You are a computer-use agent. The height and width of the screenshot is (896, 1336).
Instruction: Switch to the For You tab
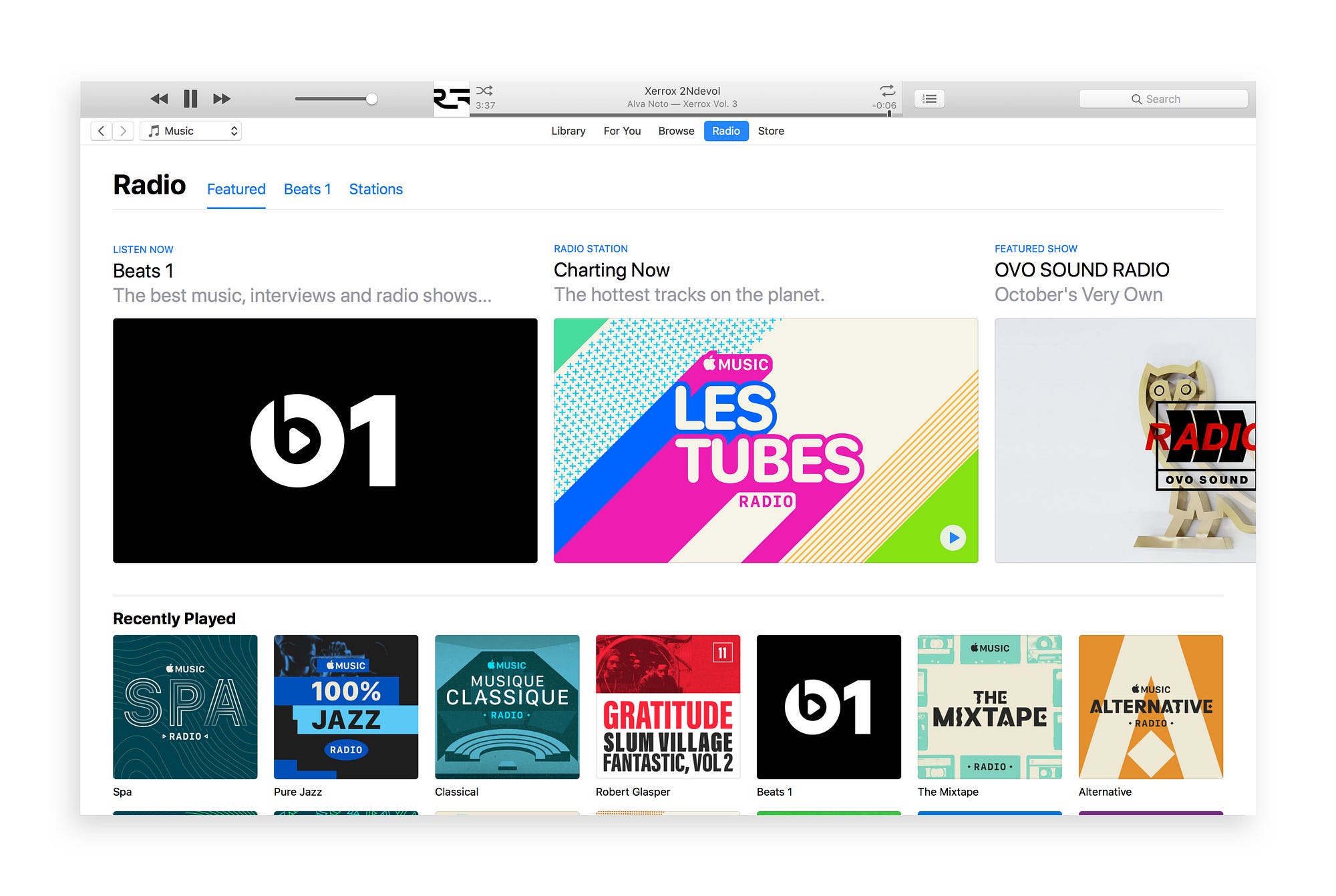pos(622,131)
